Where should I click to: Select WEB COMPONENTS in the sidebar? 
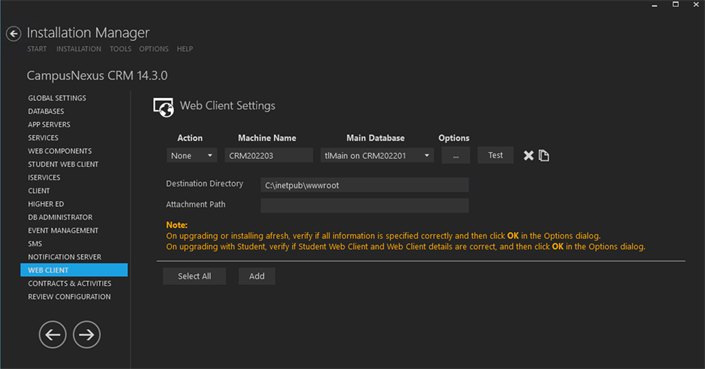(60, 151)
